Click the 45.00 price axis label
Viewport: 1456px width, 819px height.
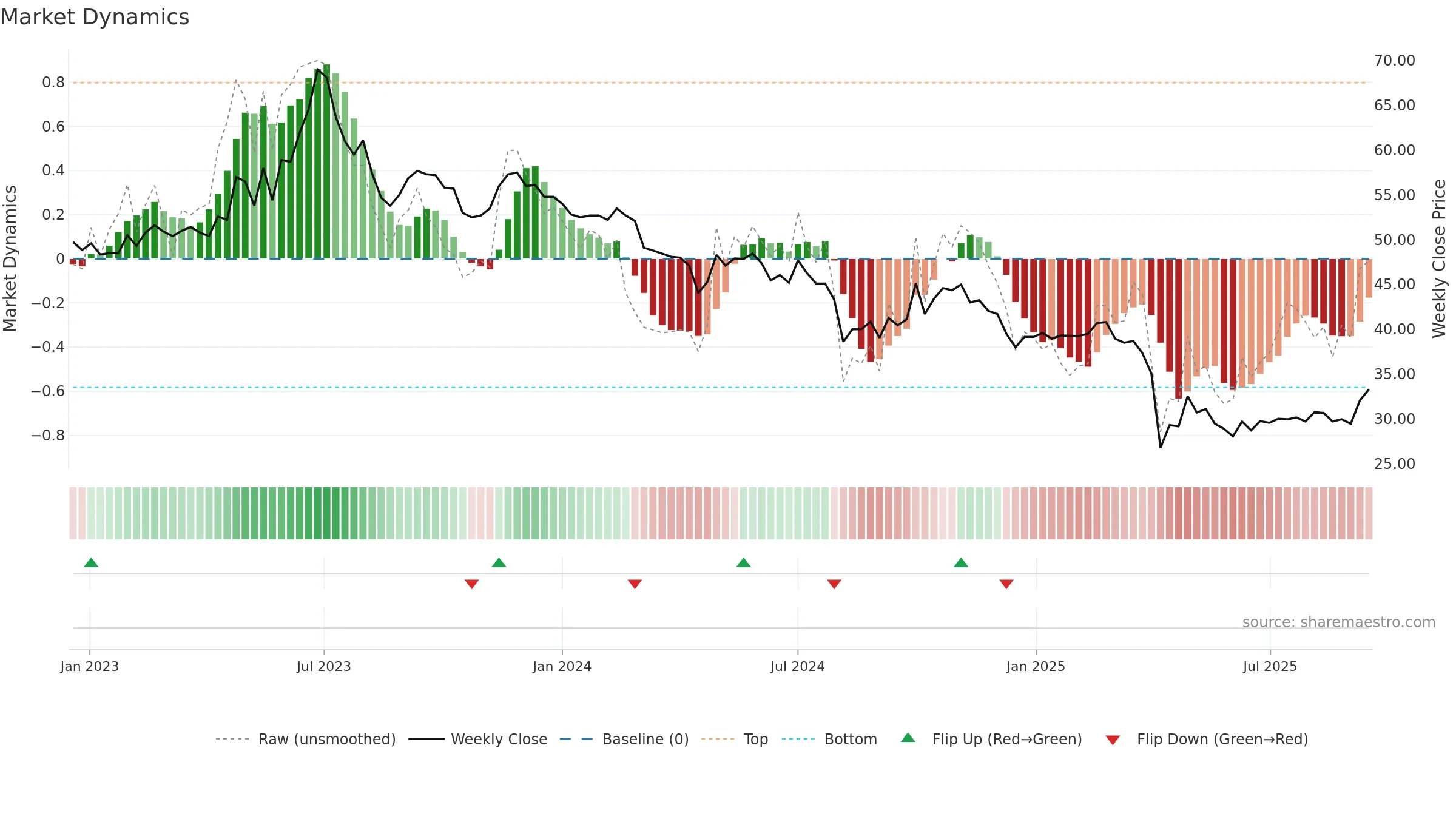coord(1395,285)
